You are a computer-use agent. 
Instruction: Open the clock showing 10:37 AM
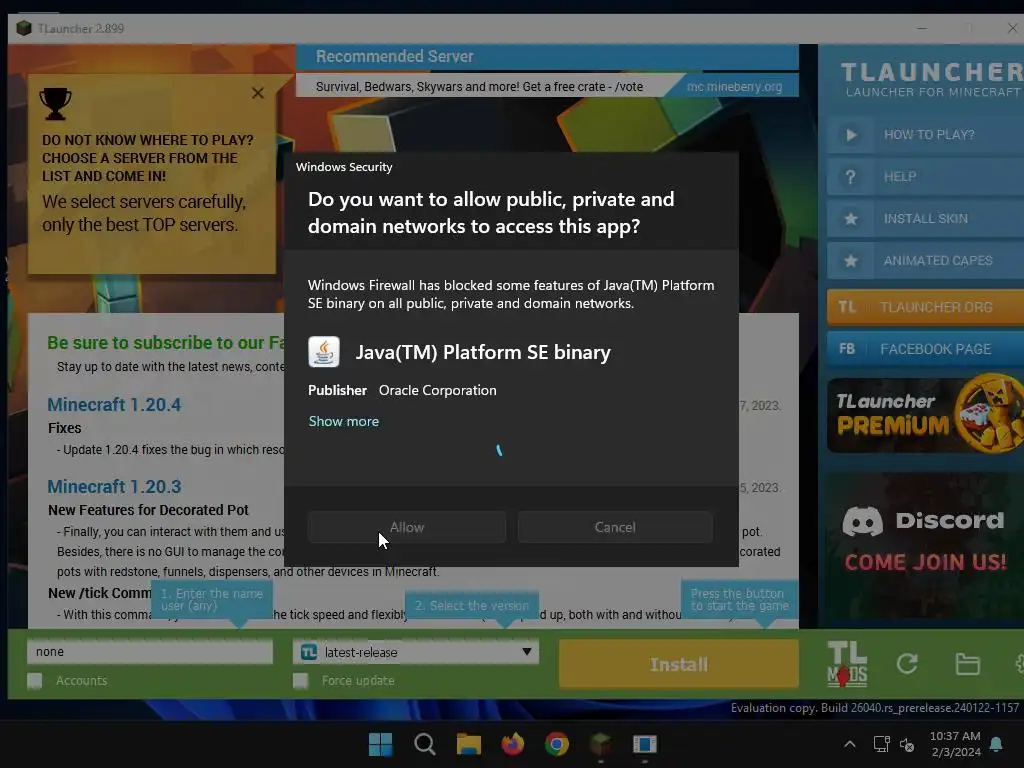[x=955, y=744]
